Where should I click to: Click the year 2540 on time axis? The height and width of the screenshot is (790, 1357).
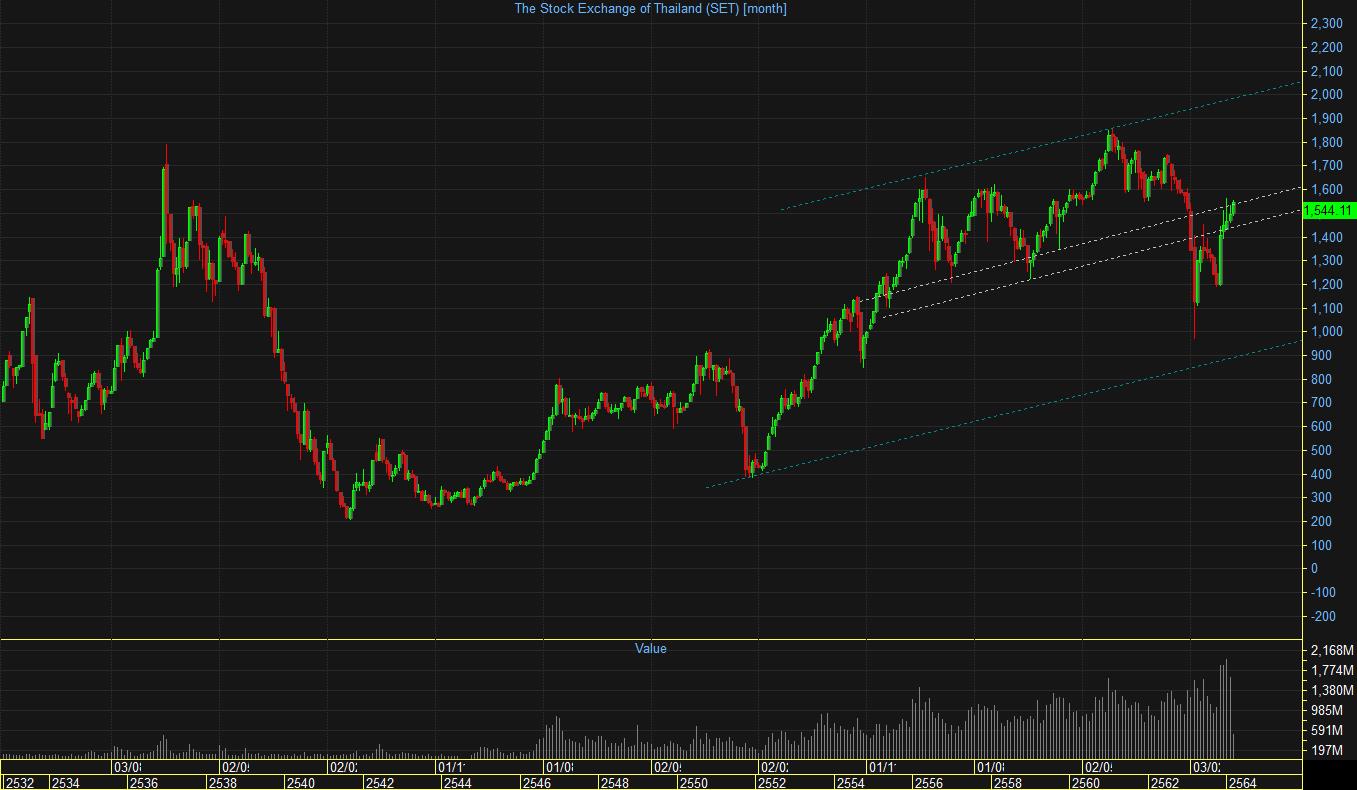[x=300, y=783]
